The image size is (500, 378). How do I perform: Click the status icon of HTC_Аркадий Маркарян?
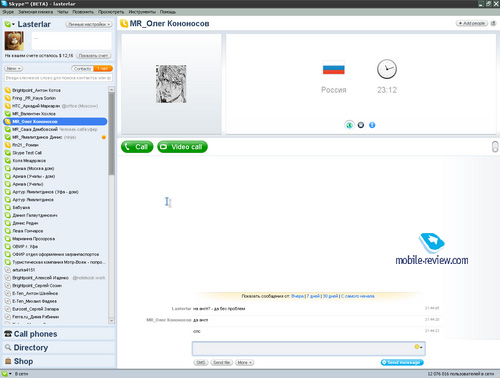(x=8, y=106)
